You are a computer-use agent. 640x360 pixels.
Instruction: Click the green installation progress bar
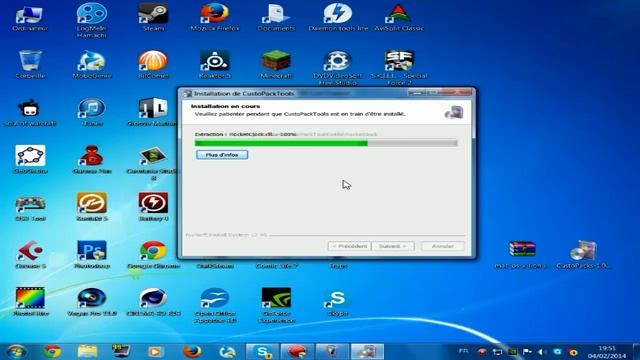tap(326, 143)
